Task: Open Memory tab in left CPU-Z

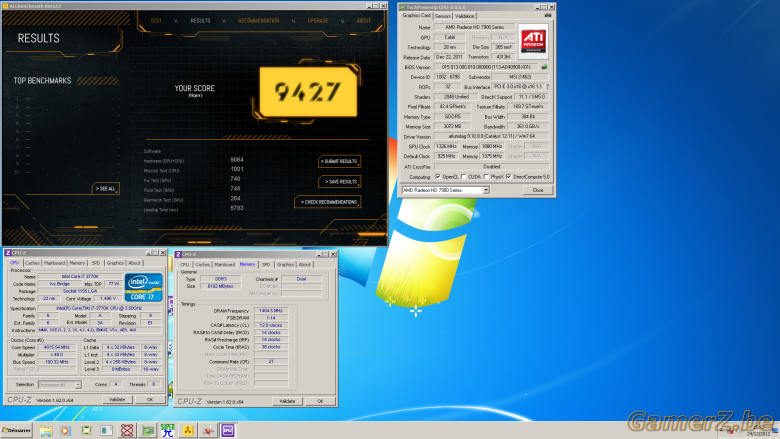Action: point(77,263)
